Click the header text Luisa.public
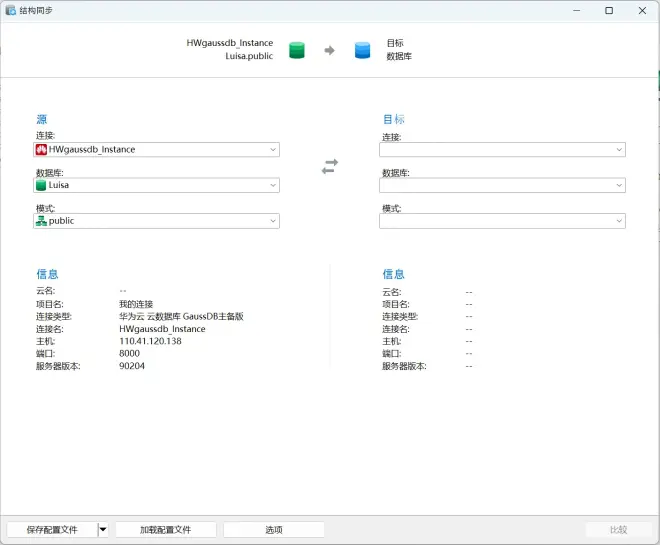This screenshot has width=660, height=545. click(249, 56)
